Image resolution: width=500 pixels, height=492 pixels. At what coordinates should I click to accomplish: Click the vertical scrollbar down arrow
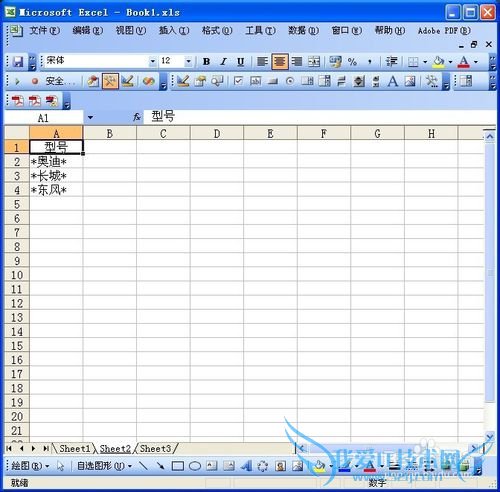click(490, 436)
